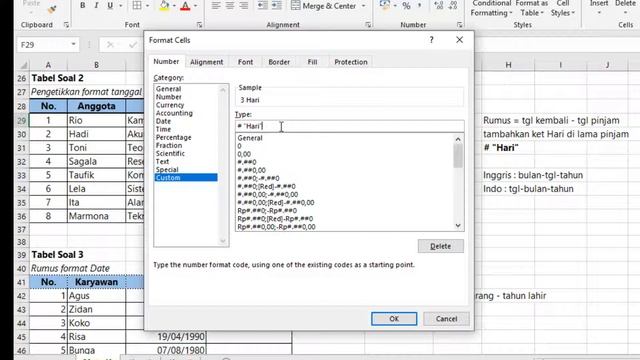Click Decrease Decimal icon
The image size is (640, 360).
click(x=452, y=5)
